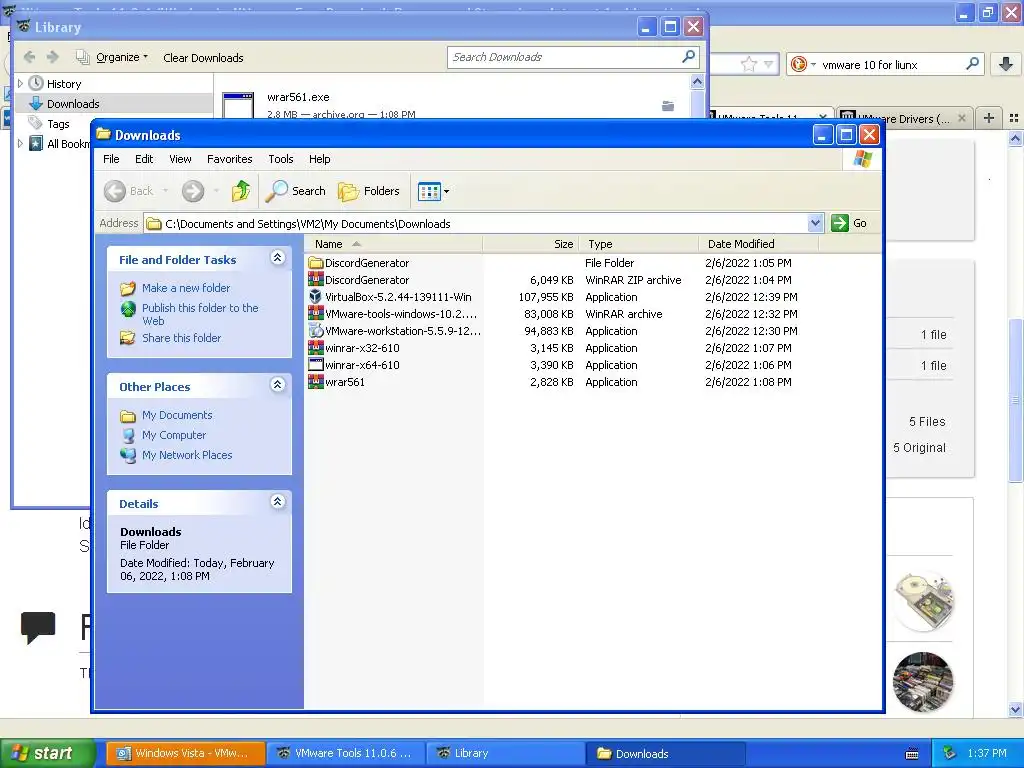1024x768 pixels.
Task: Select the VirtualBox-5.2.44 installer icon
Action: [x=316, y=296]
